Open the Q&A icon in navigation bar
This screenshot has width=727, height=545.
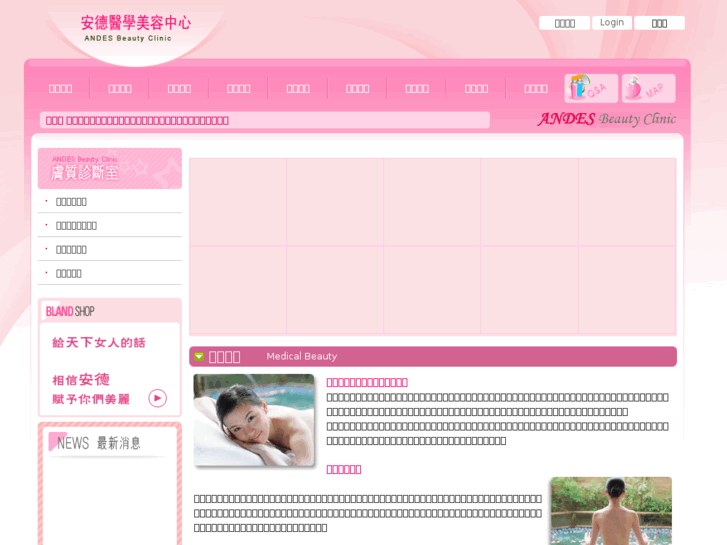(591, 88)
